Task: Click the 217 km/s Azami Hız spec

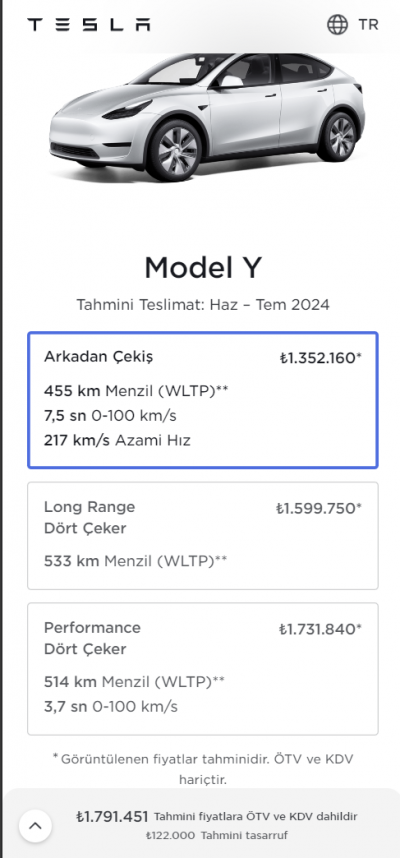Action: (117, 440)
